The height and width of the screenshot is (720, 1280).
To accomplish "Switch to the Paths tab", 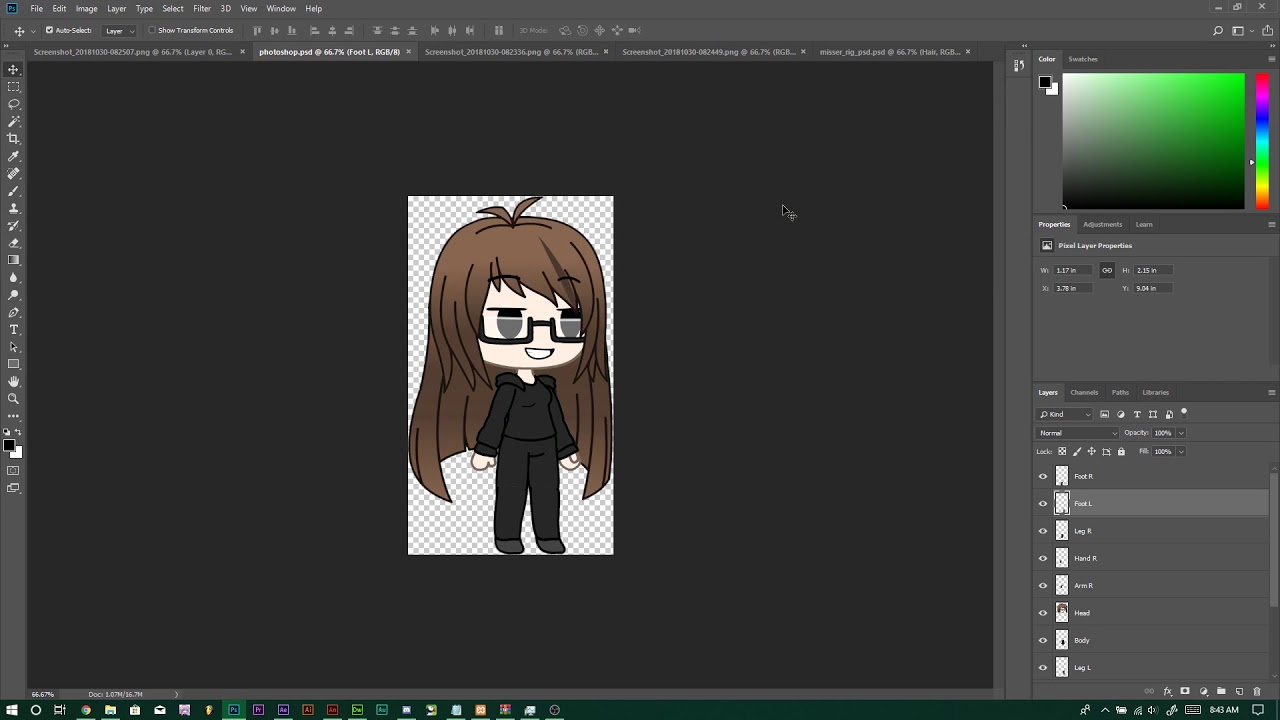I will [x=1120, y=393].
